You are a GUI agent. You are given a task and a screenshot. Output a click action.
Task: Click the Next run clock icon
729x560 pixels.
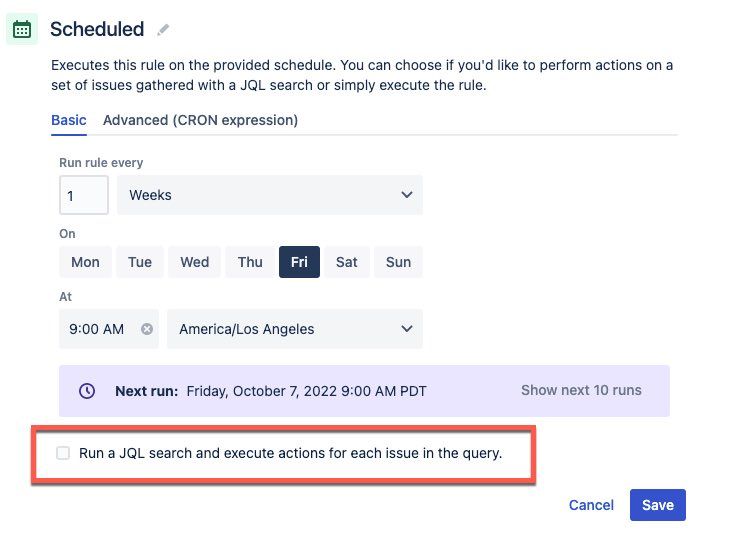pyautogui.click(x=87, y=391)
